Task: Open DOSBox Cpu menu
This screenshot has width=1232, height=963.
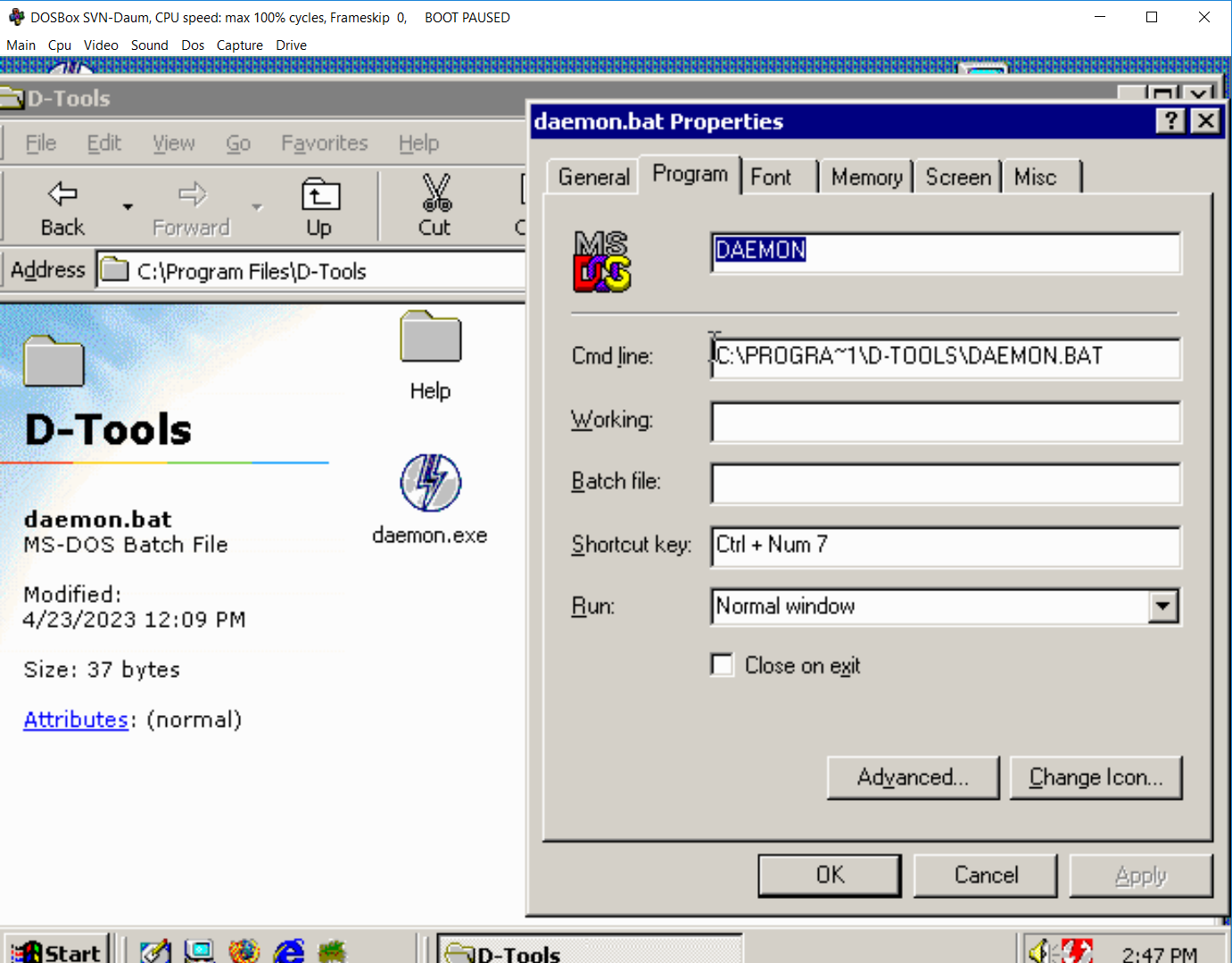Action: (60, 45)
